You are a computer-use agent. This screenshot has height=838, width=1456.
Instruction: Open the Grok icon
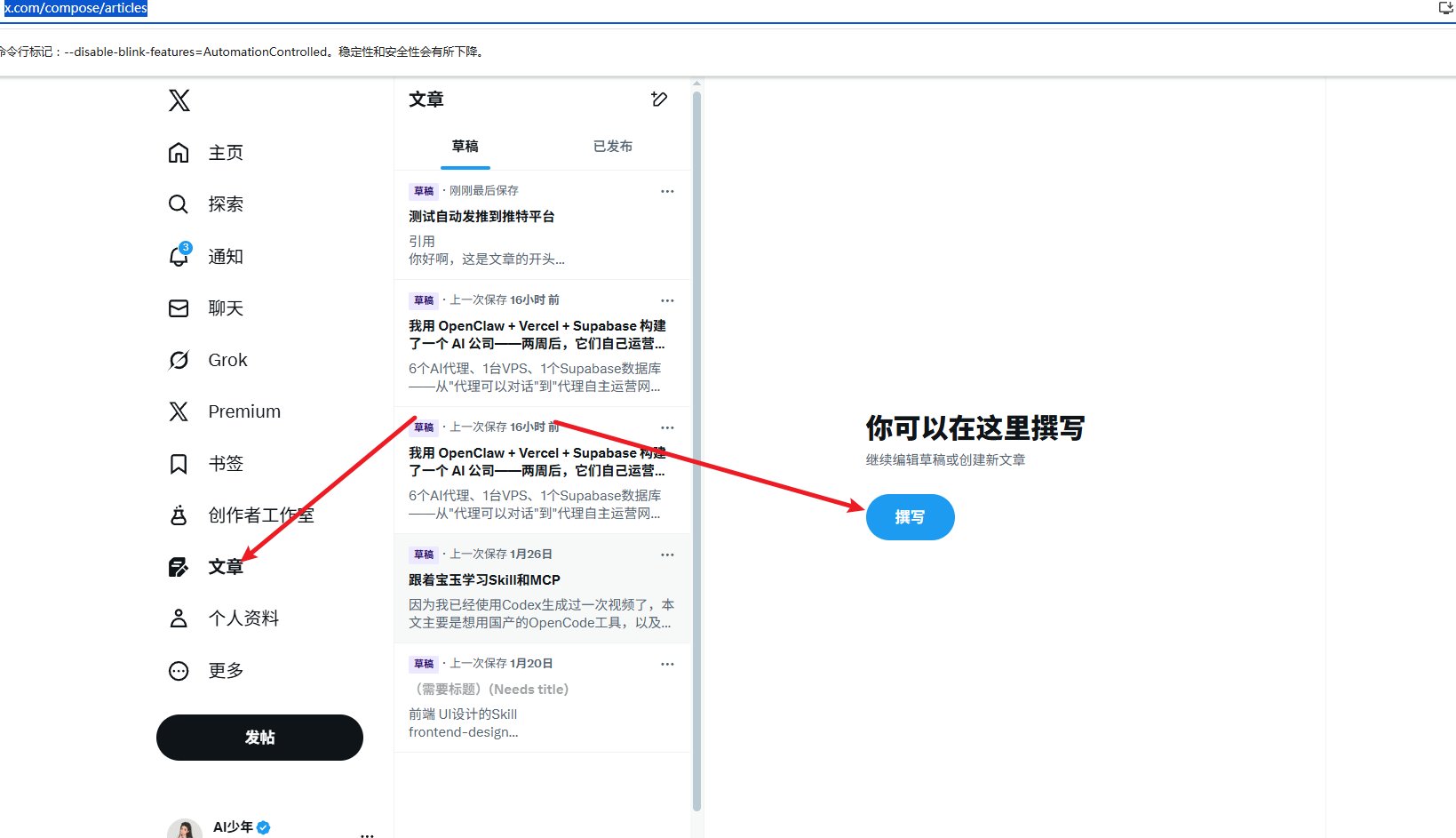pos(179,360)
